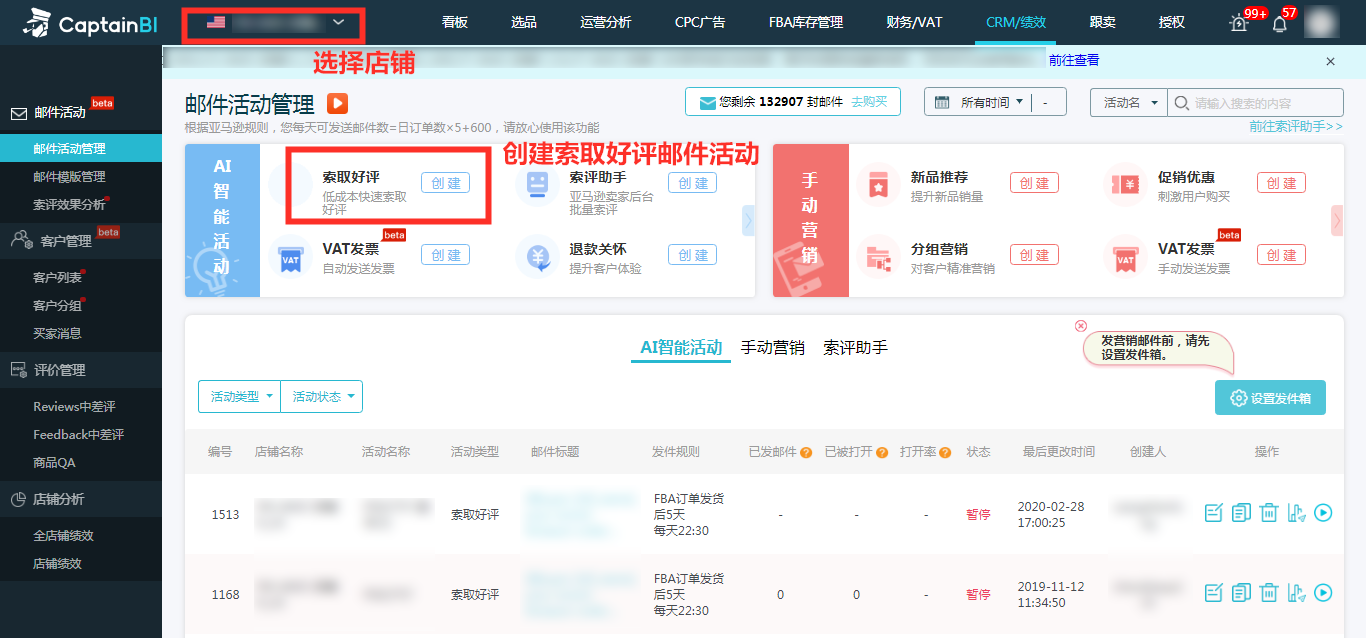
Task: Open notifications bell showing 57
Action: pyautogui.click(x=1279, y=23)
